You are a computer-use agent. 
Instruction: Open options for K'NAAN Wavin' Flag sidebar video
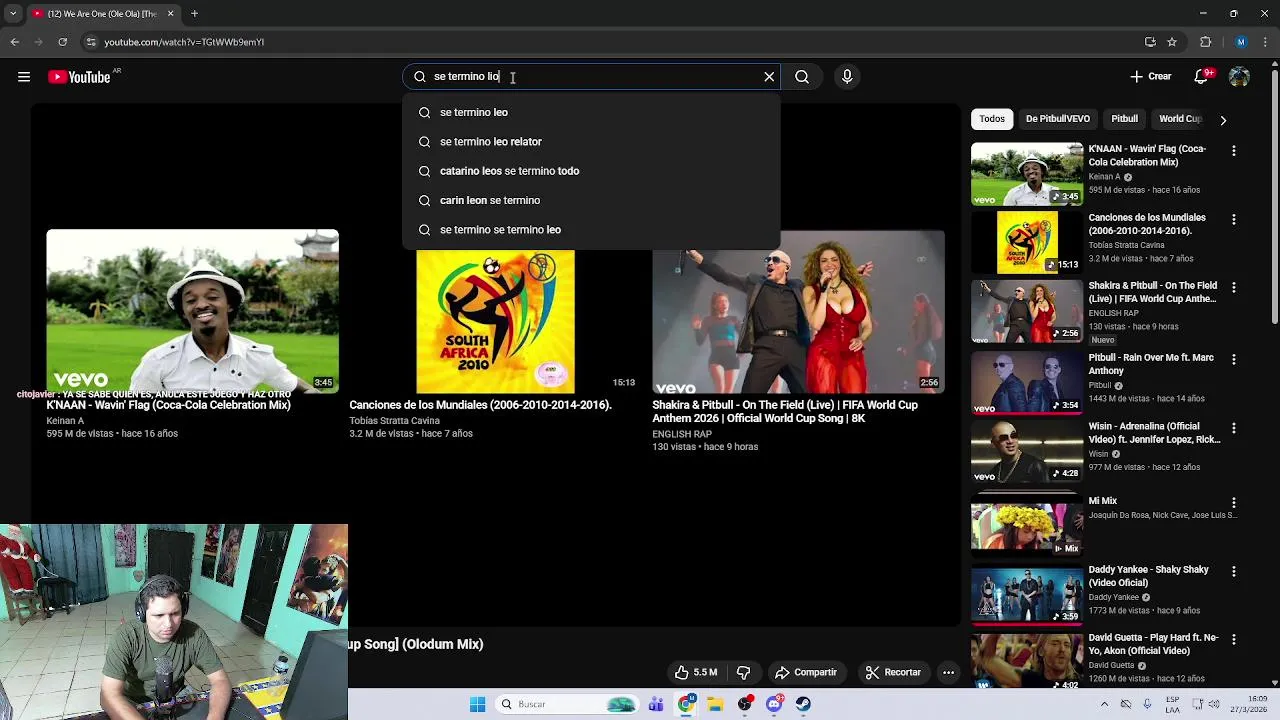pyautogui.click(x=1234, y=151)
